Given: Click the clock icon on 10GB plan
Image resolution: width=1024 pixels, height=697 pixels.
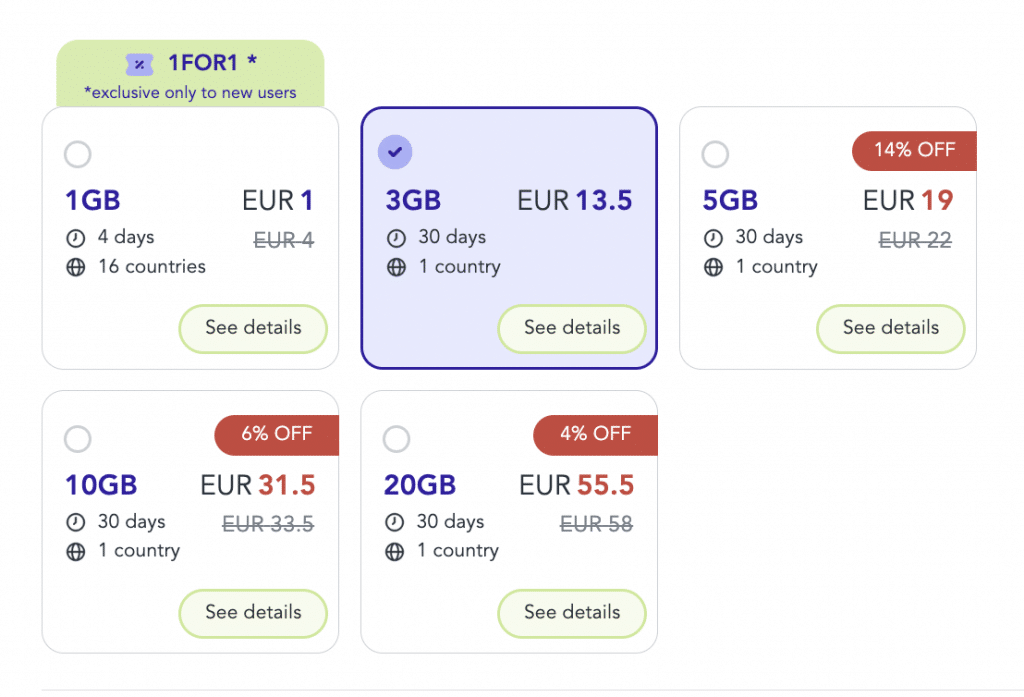Looking at the screenshot, I should [75, 523].
